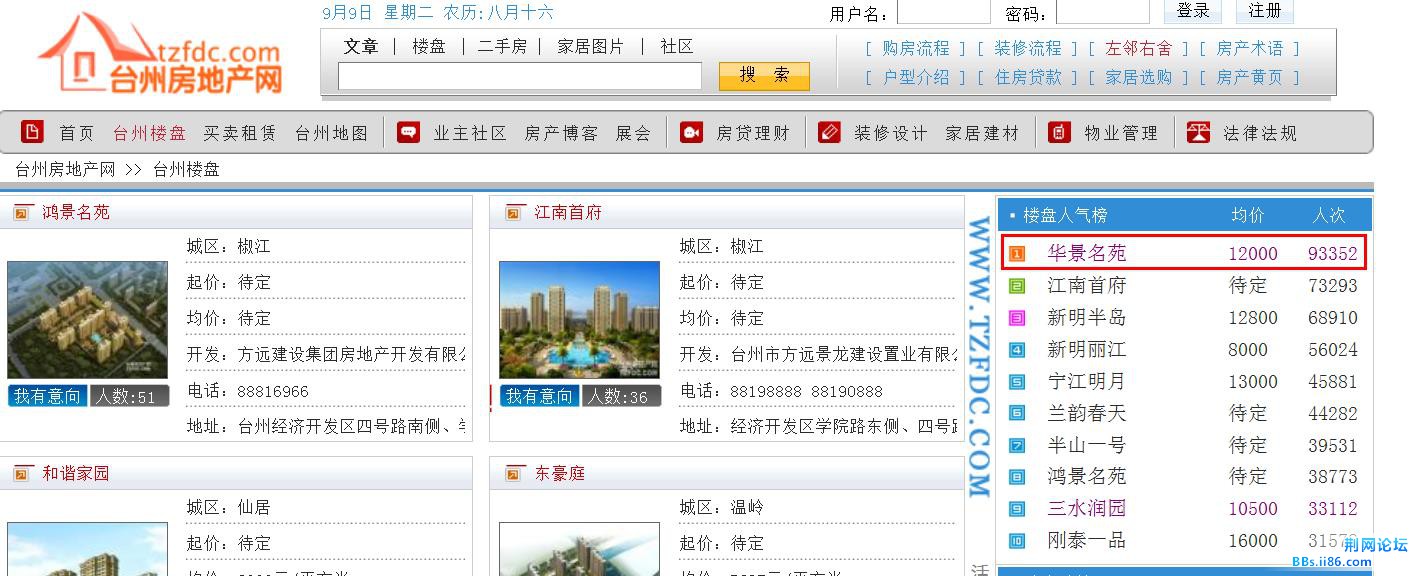Image resolution: width=1421 pixels, height=576 pixels.
Task: Click the 登录 button
Action: point(1192,11)
